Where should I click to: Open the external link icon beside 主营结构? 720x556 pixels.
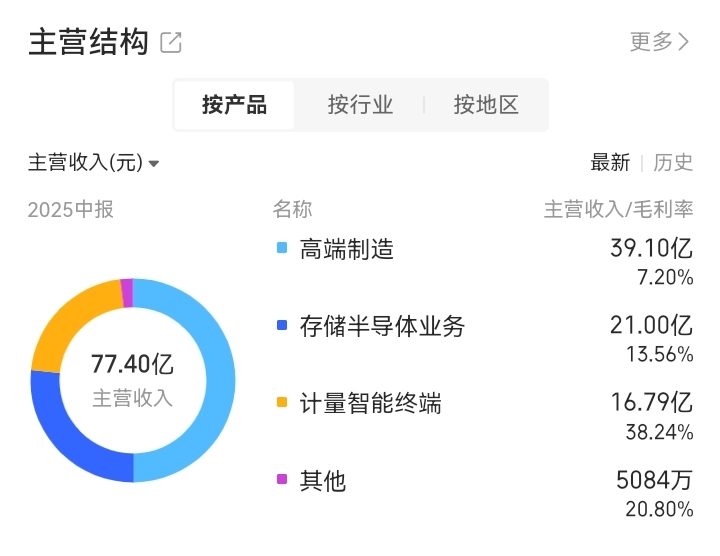pos(171,42)
